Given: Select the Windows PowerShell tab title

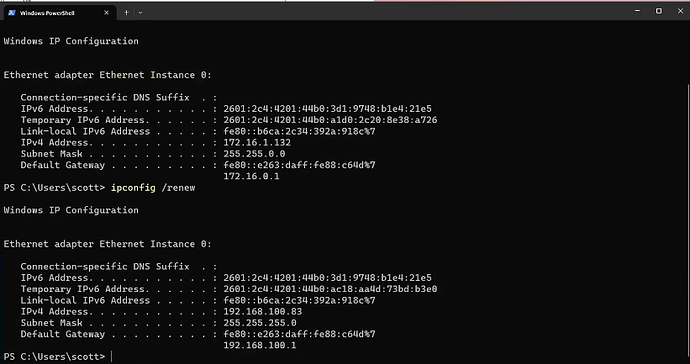Looking at the screenshot, I should click(x=47, y=13).
